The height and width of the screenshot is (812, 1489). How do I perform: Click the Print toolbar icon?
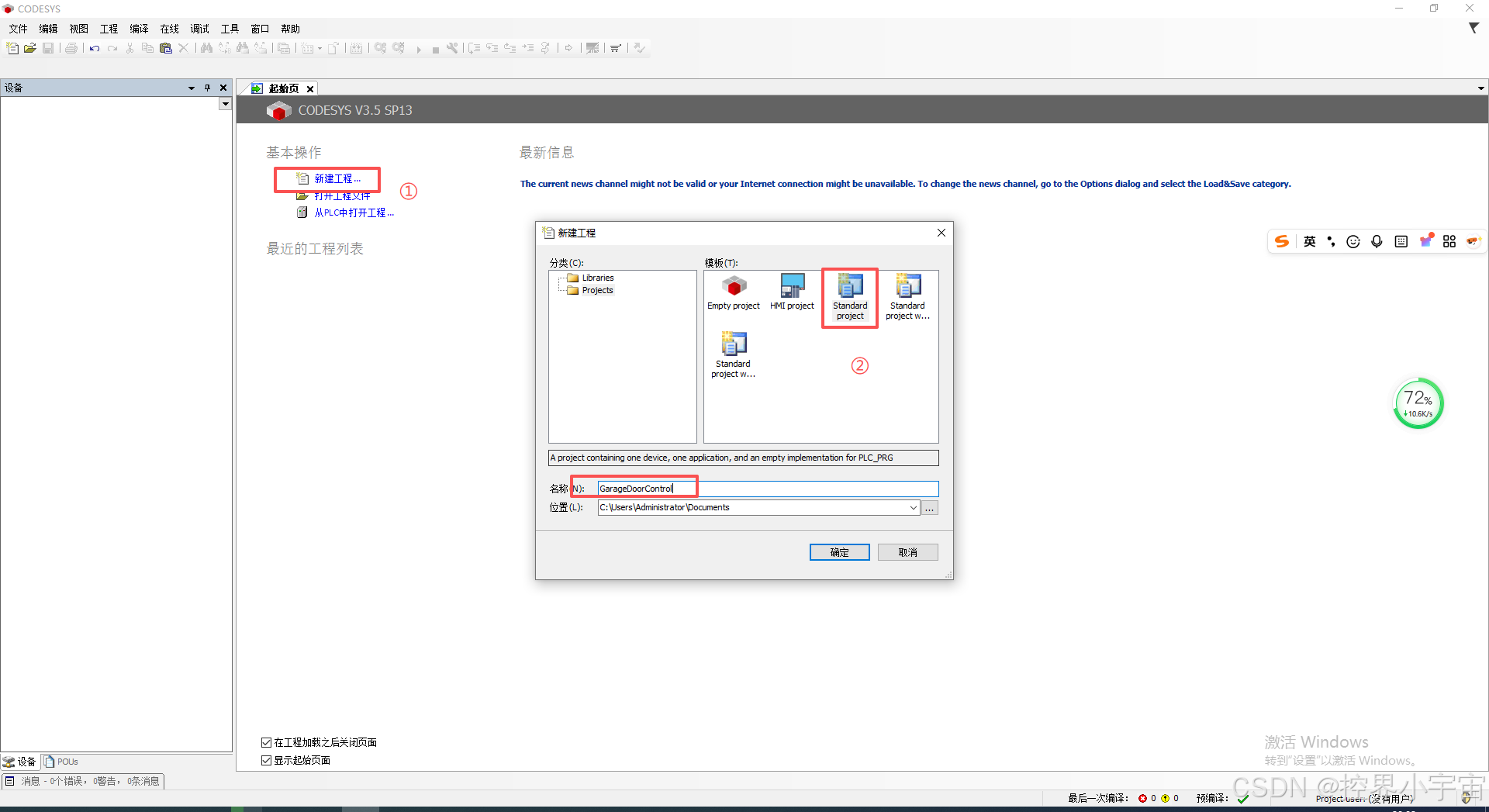point(71,48)
